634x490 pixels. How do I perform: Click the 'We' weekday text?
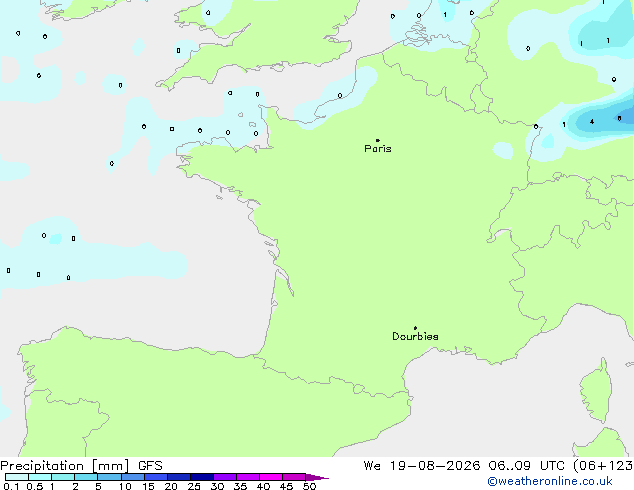[372, 466]
